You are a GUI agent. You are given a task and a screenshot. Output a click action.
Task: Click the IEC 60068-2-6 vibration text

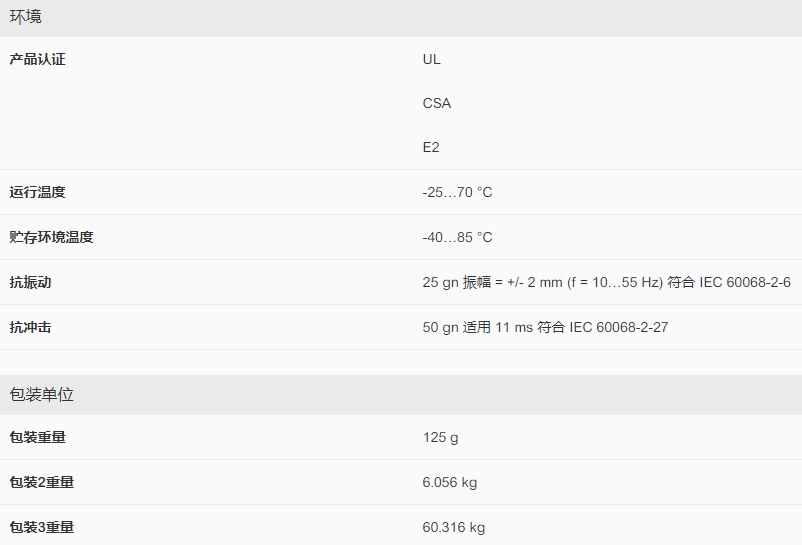click(745, 282)
